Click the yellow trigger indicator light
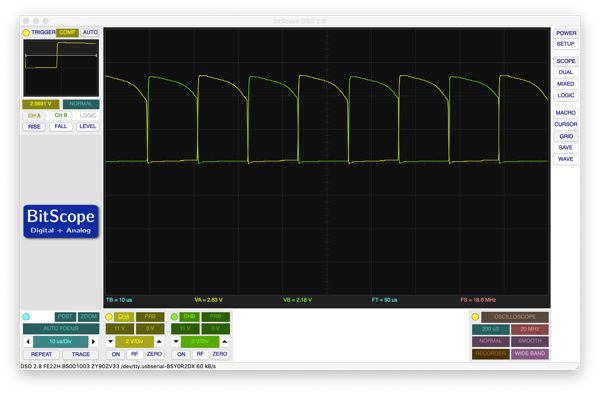The image size is (600, 394). (x=26, y=33)
